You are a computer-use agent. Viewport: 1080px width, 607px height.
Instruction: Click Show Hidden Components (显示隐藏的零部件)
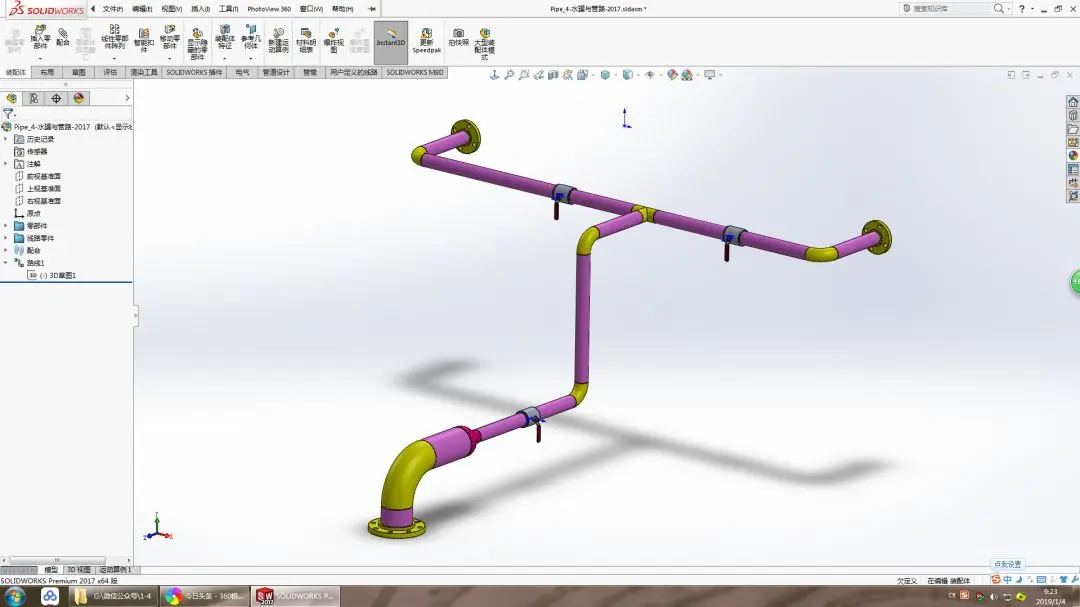click(197, 43)
